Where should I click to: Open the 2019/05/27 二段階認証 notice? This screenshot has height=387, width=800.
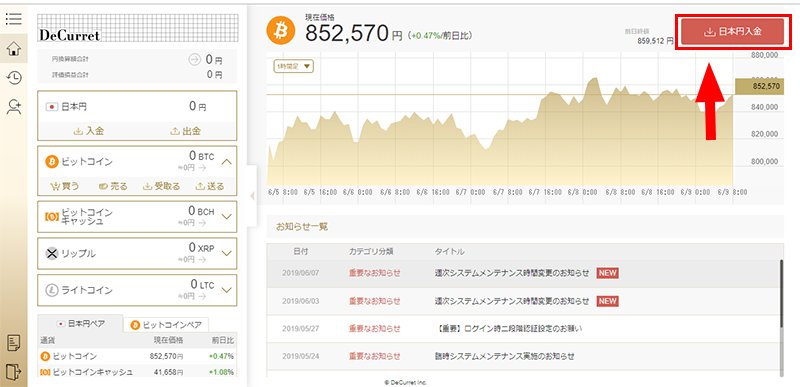[x=508, y=328]
